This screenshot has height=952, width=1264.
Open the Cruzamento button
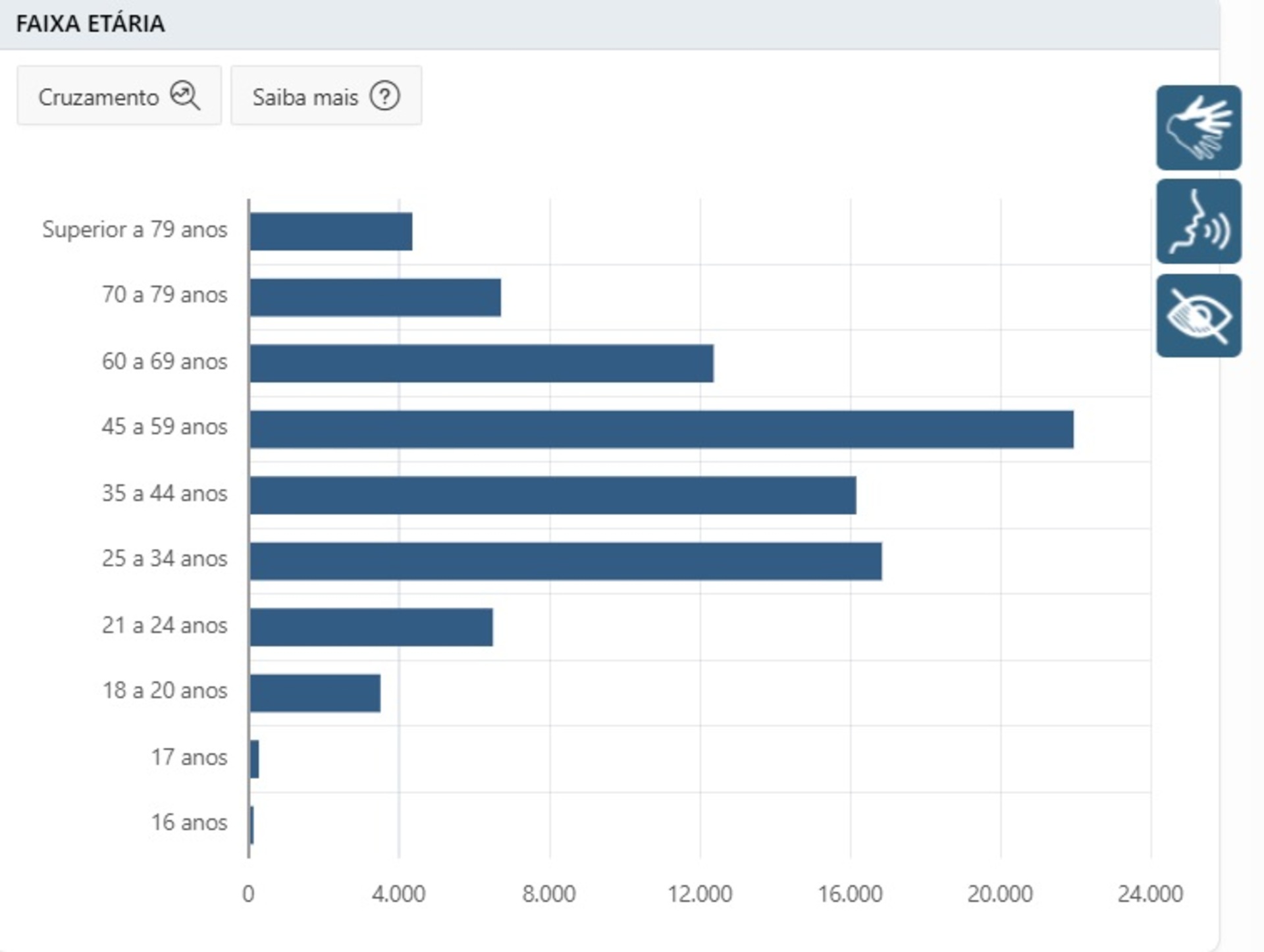(118, 96)
